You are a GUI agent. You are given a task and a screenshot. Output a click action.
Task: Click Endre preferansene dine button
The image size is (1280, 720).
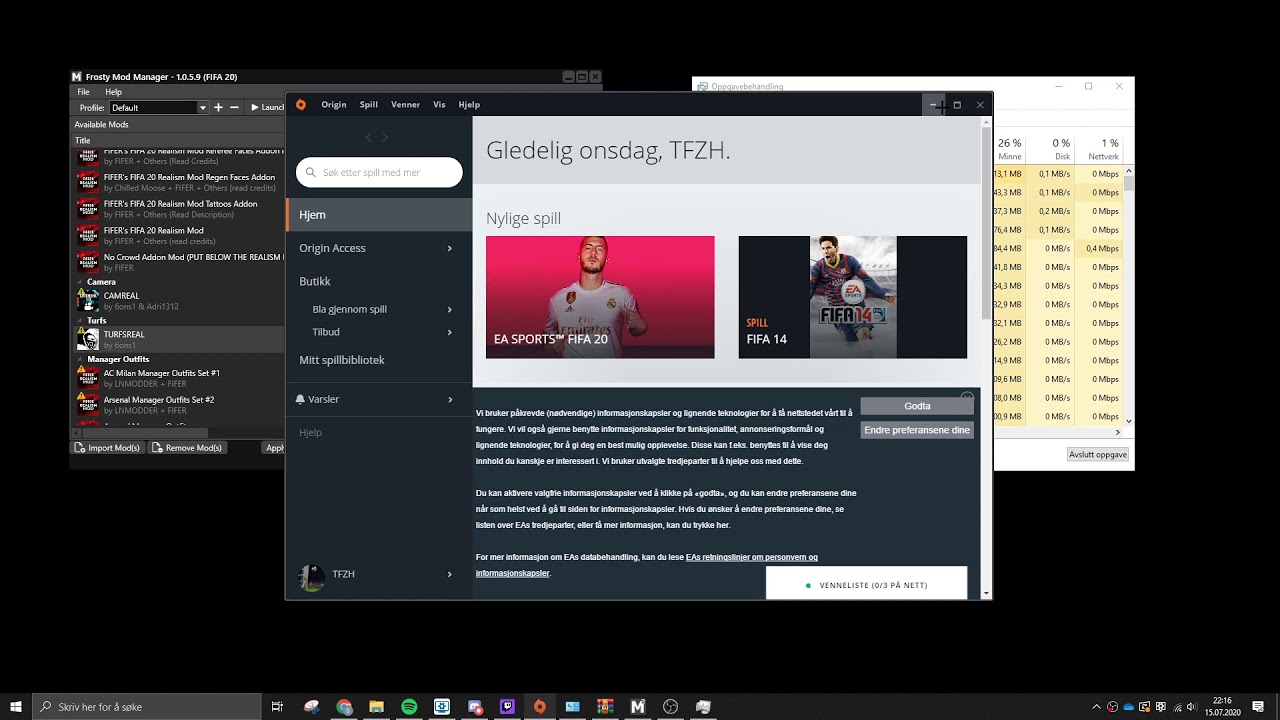point(917,430)
